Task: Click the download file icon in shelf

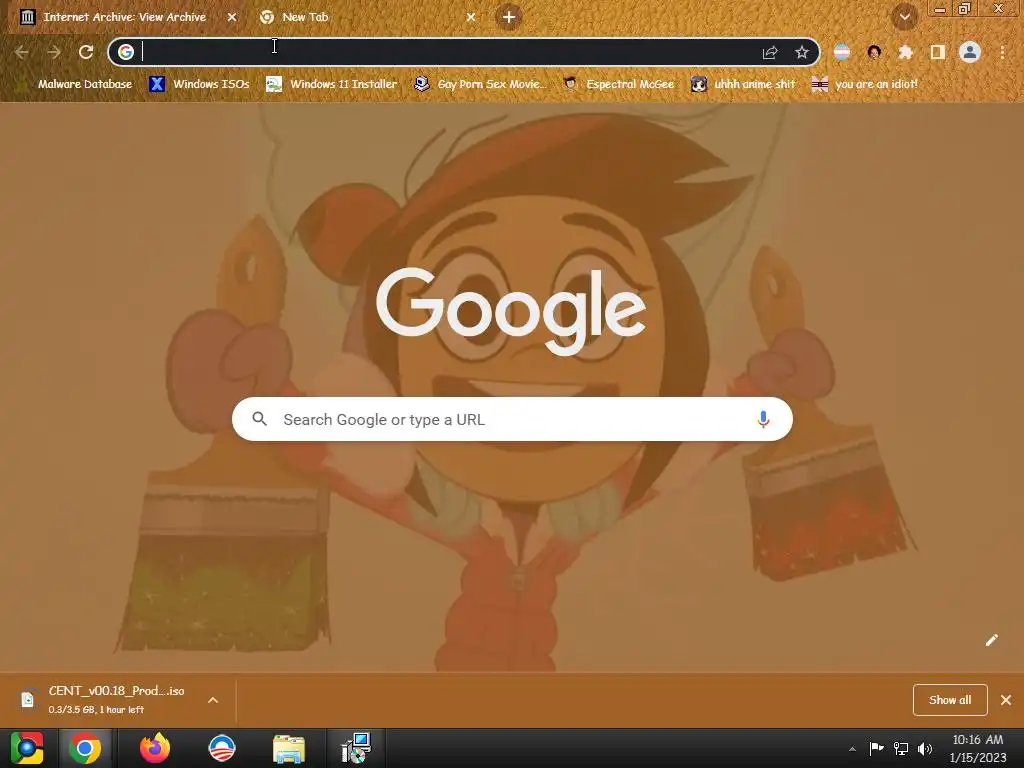Action: pyautogui.click(x=28, y=699)
